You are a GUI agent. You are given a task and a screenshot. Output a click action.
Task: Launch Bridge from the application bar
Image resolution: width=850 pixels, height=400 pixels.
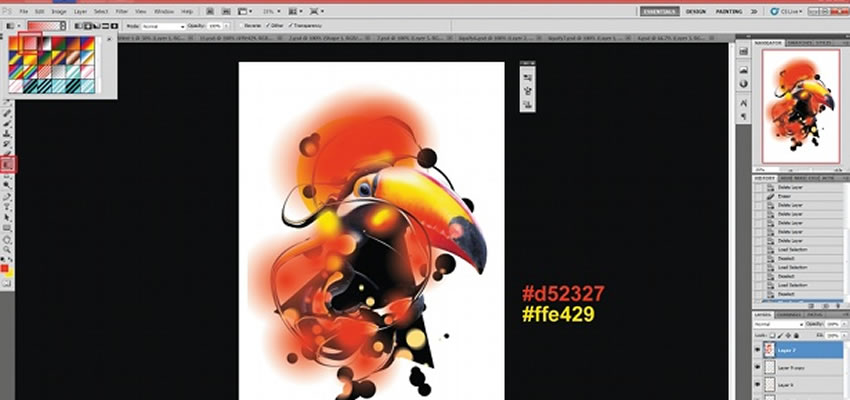(x=210, y=11)
